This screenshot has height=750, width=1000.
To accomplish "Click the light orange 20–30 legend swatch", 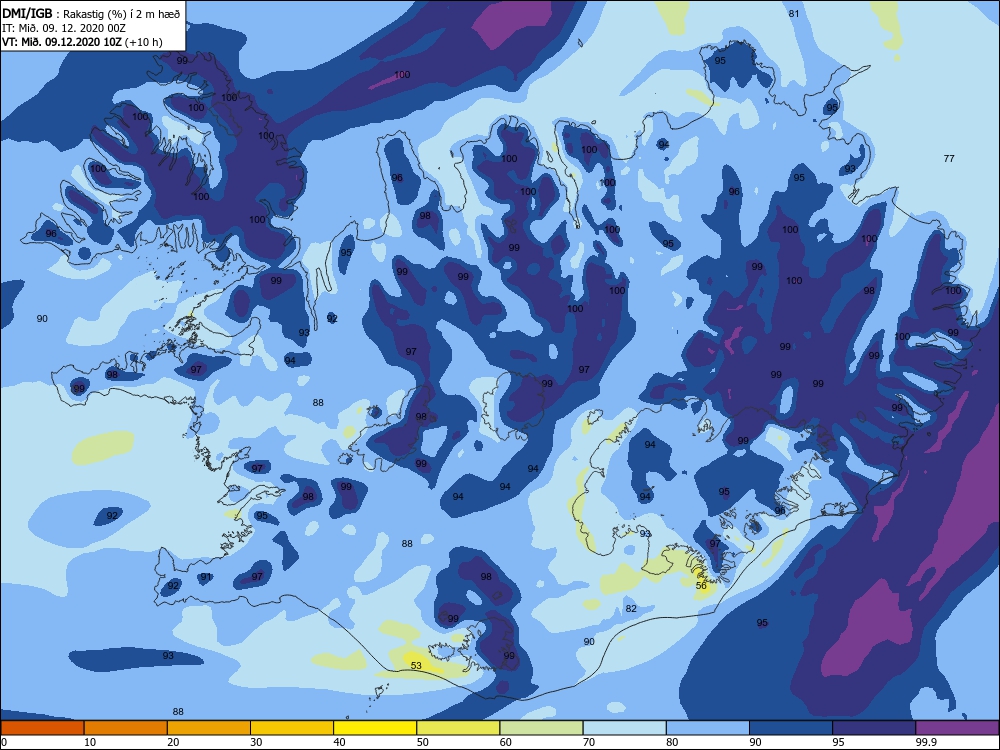I will pyautogui.click(x=209, y=728).
